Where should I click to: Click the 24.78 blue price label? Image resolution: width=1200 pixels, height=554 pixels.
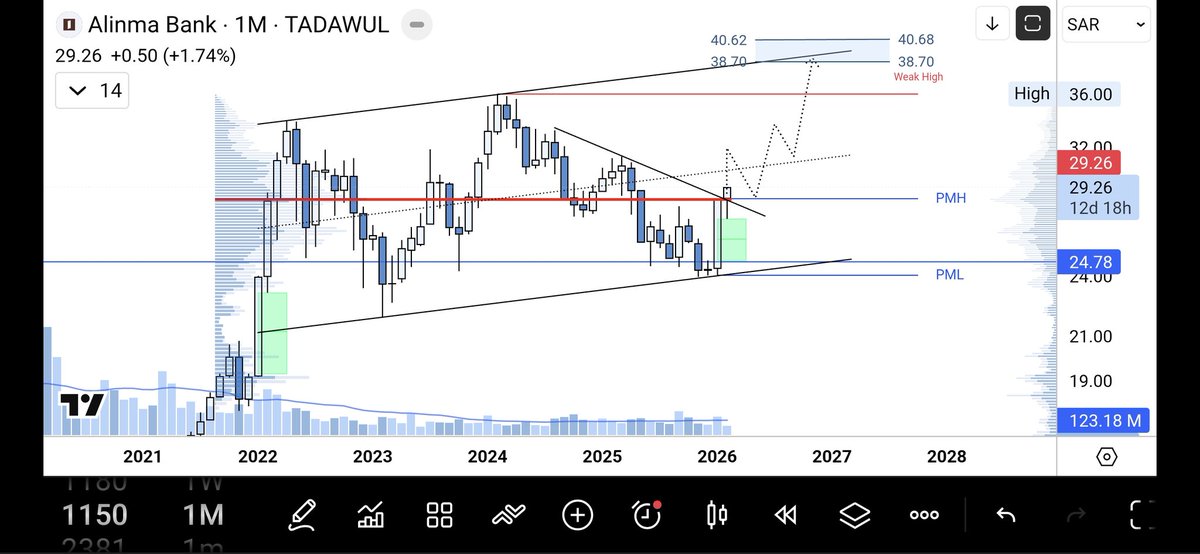(x=1090, y=263)
